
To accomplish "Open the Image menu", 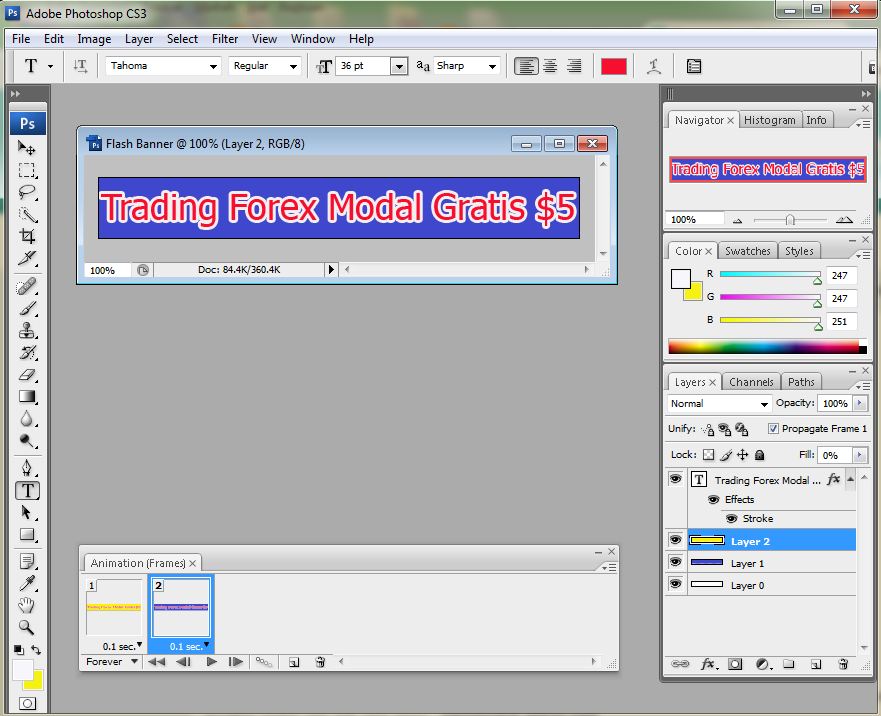I will click(x=94, y=39).
